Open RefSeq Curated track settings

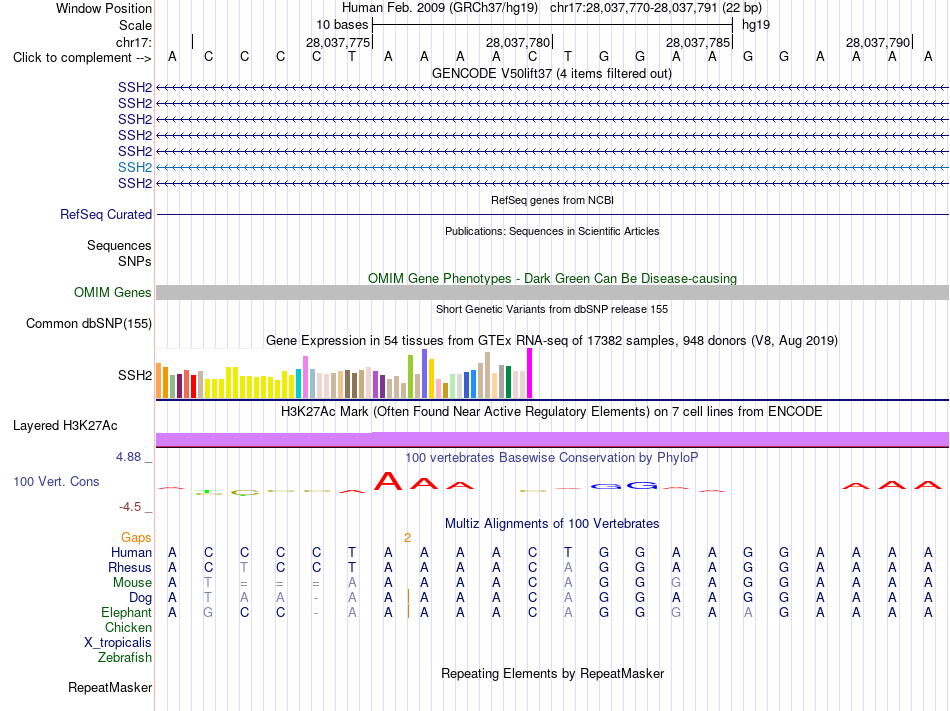(x=106, y=214)
